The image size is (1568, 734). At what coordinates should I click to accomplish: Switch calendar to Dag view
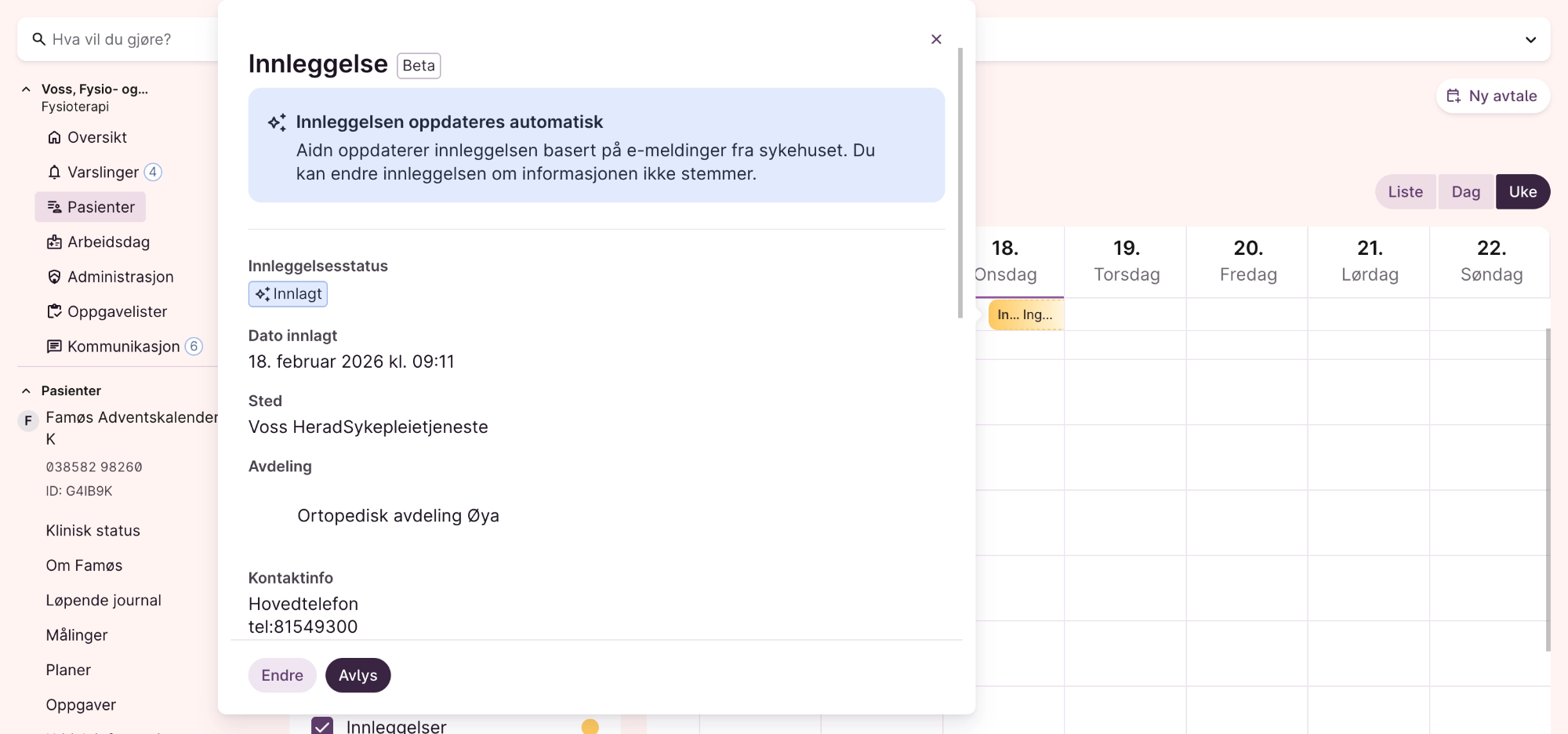[1465, 192]
